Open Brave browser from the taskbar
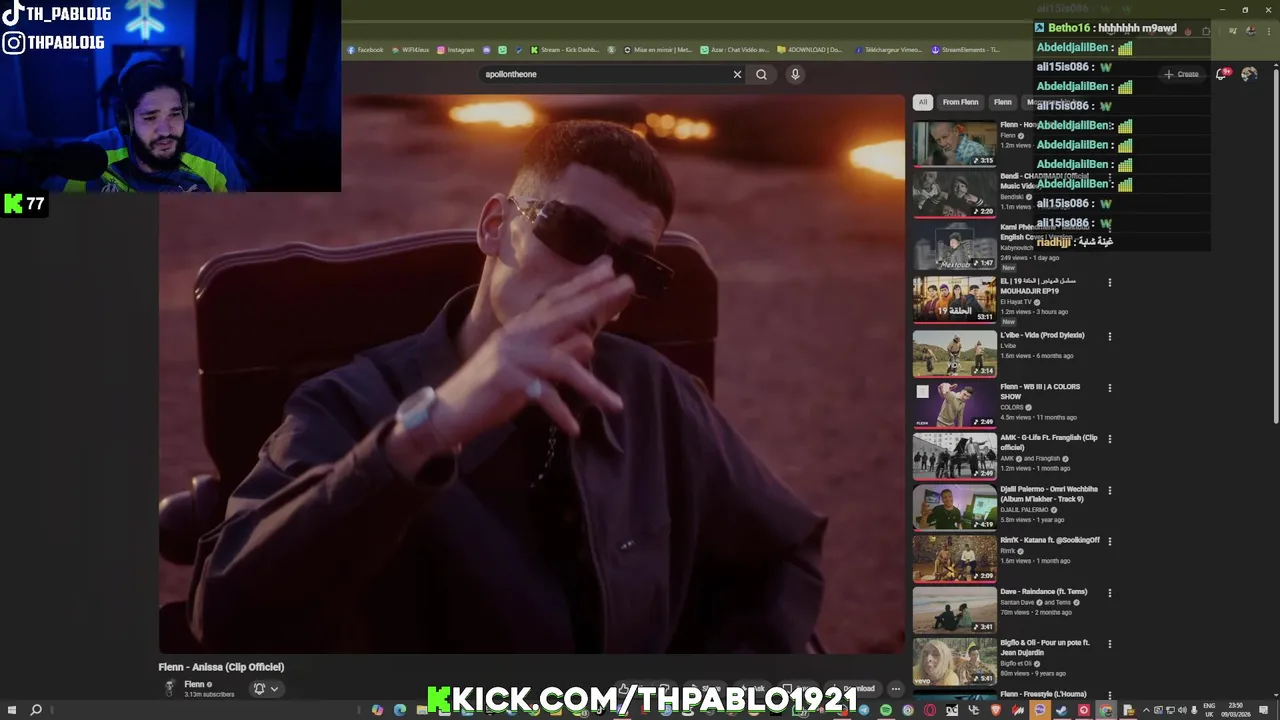Screen dimensions: 1280x720 pyautogui.click(x=995, y=710)
